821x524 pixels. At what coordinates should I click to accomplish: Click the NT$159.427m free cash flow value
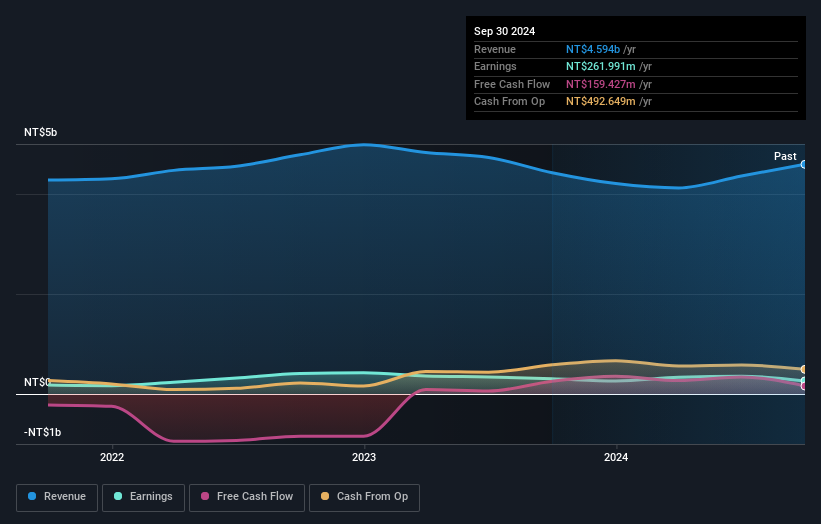[x=601, y=84]
